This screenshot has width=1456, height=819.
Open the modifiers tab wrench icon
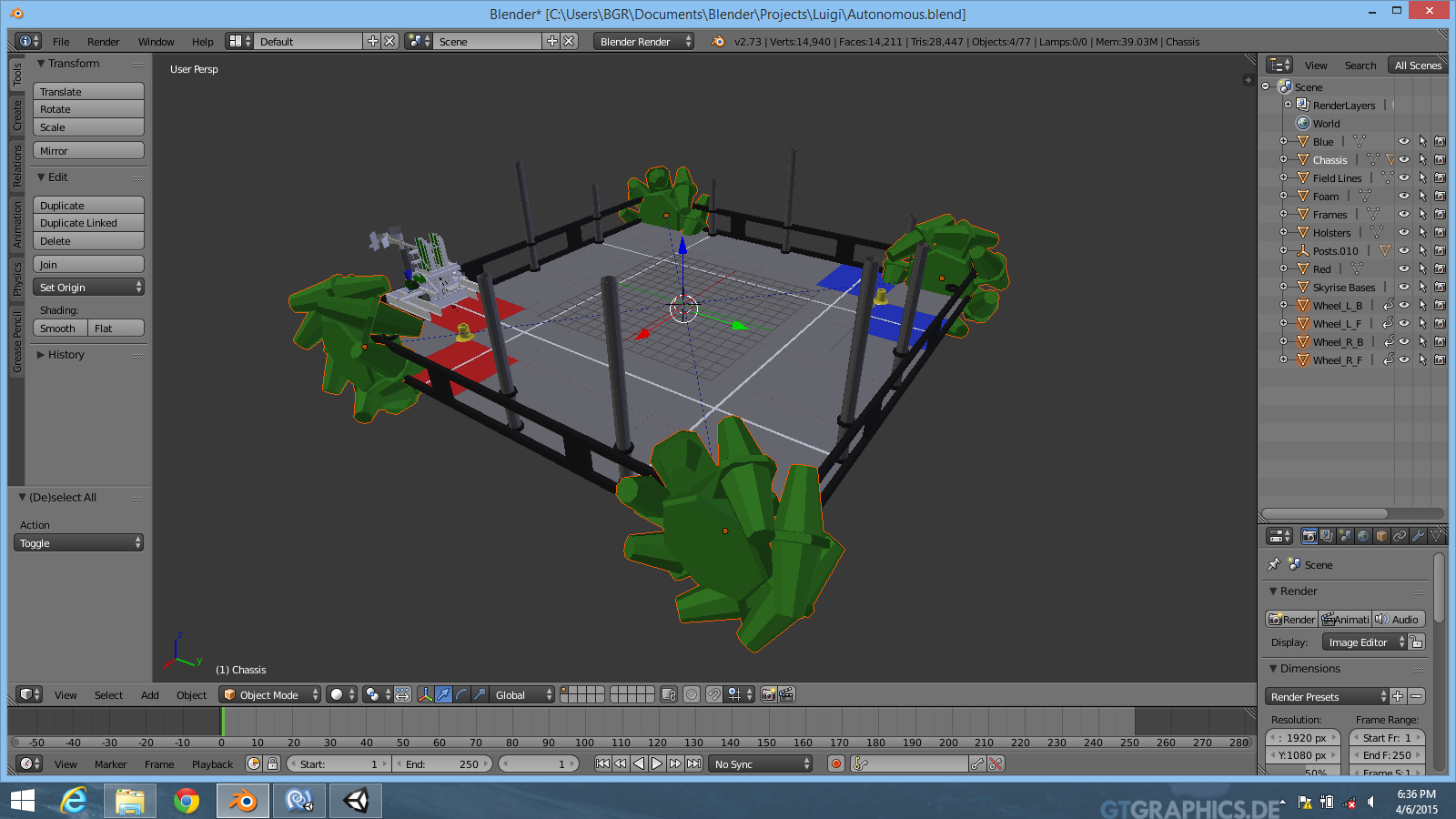1418,536
